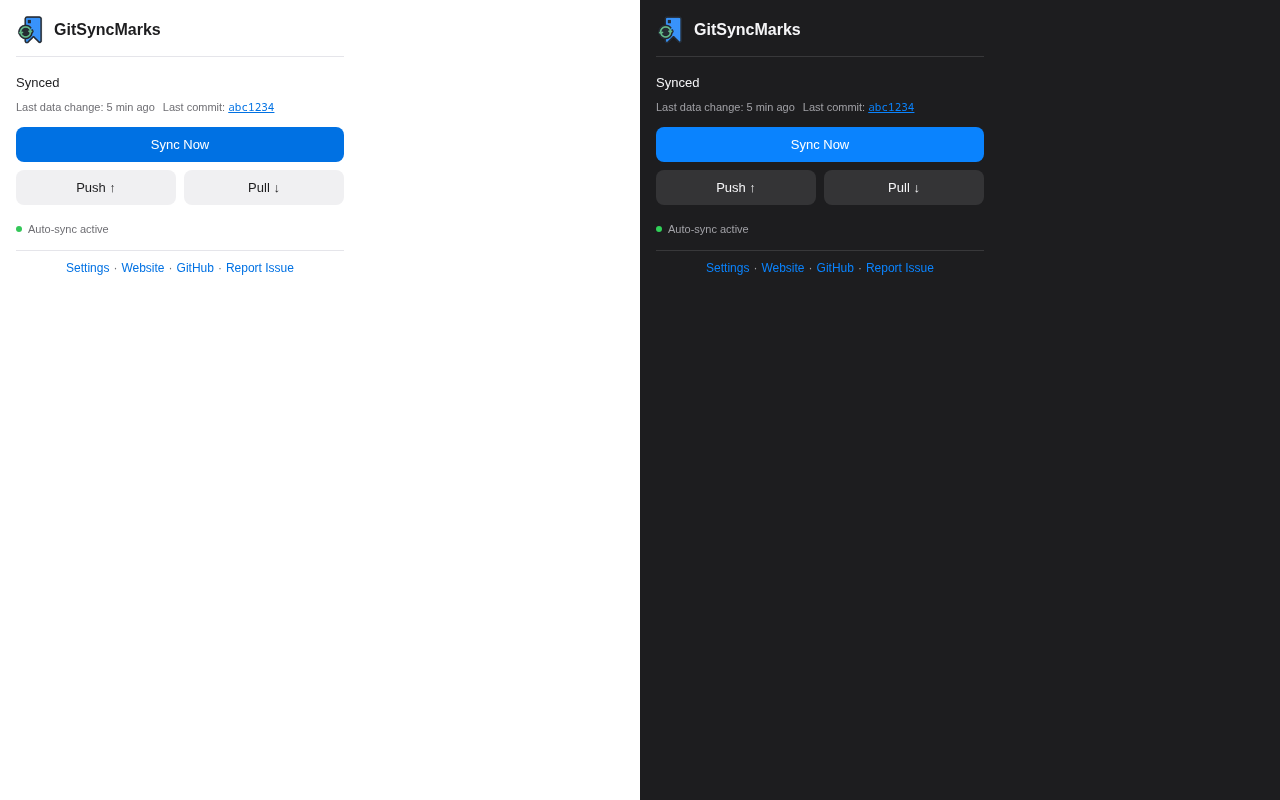
Task: Open GitHub from the dark panel footer
Action: (x=835, y=267)
